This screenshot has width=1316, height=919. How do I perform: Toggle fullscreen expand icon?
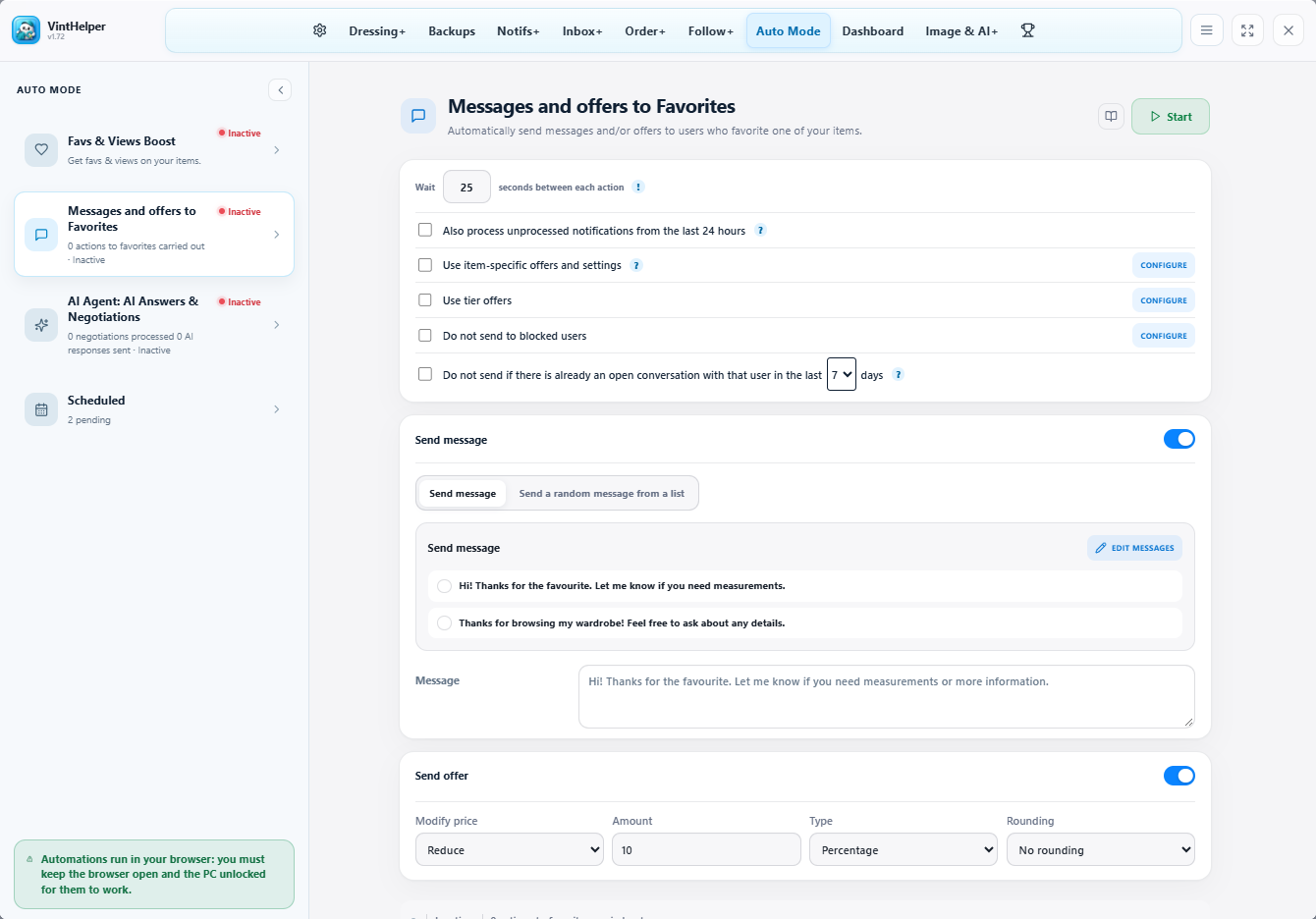click(1247, 30)
